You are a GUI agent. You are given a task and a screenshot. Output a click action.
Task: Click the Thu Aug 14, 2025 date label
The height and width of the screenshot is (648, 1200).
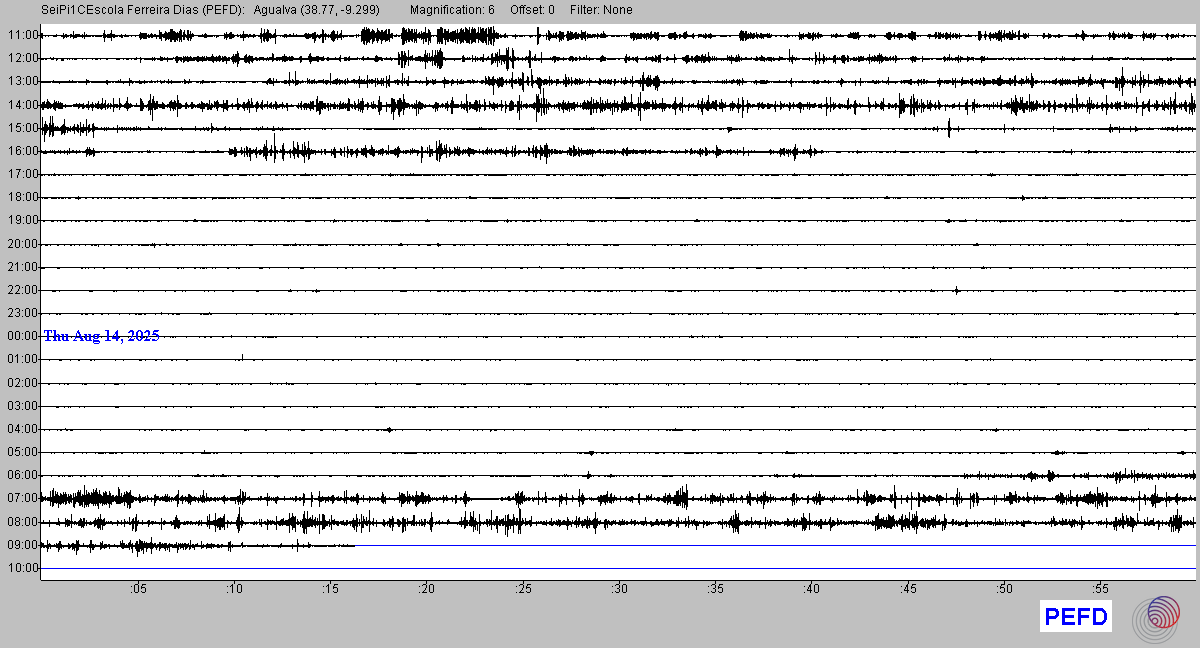[x=101, y=336]
